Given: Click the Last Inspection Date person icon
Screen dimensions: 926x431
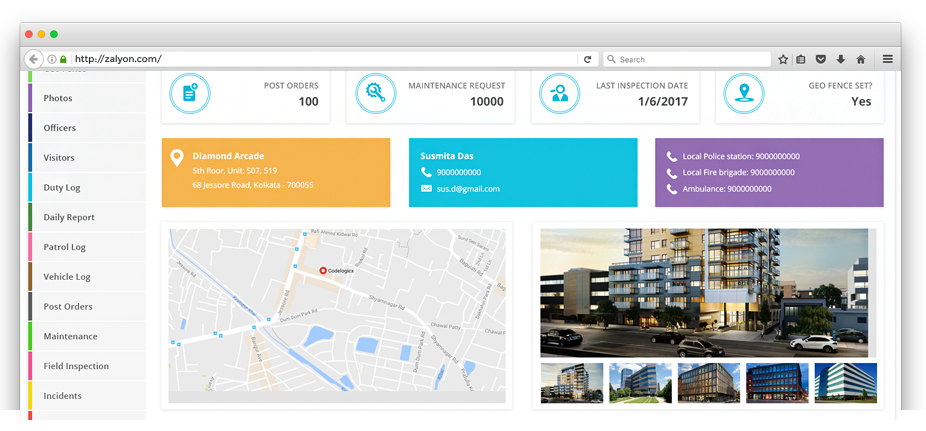Looking at the screenshot, I should pos(558,94).
